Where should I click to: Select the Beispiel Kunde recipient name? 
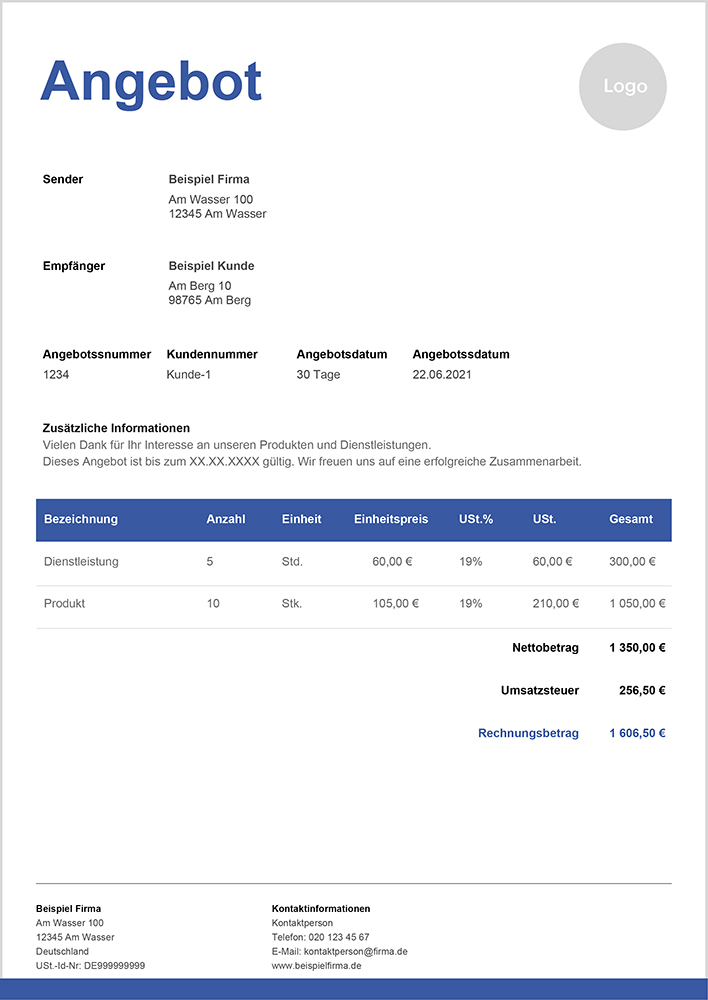click(211, 266)
